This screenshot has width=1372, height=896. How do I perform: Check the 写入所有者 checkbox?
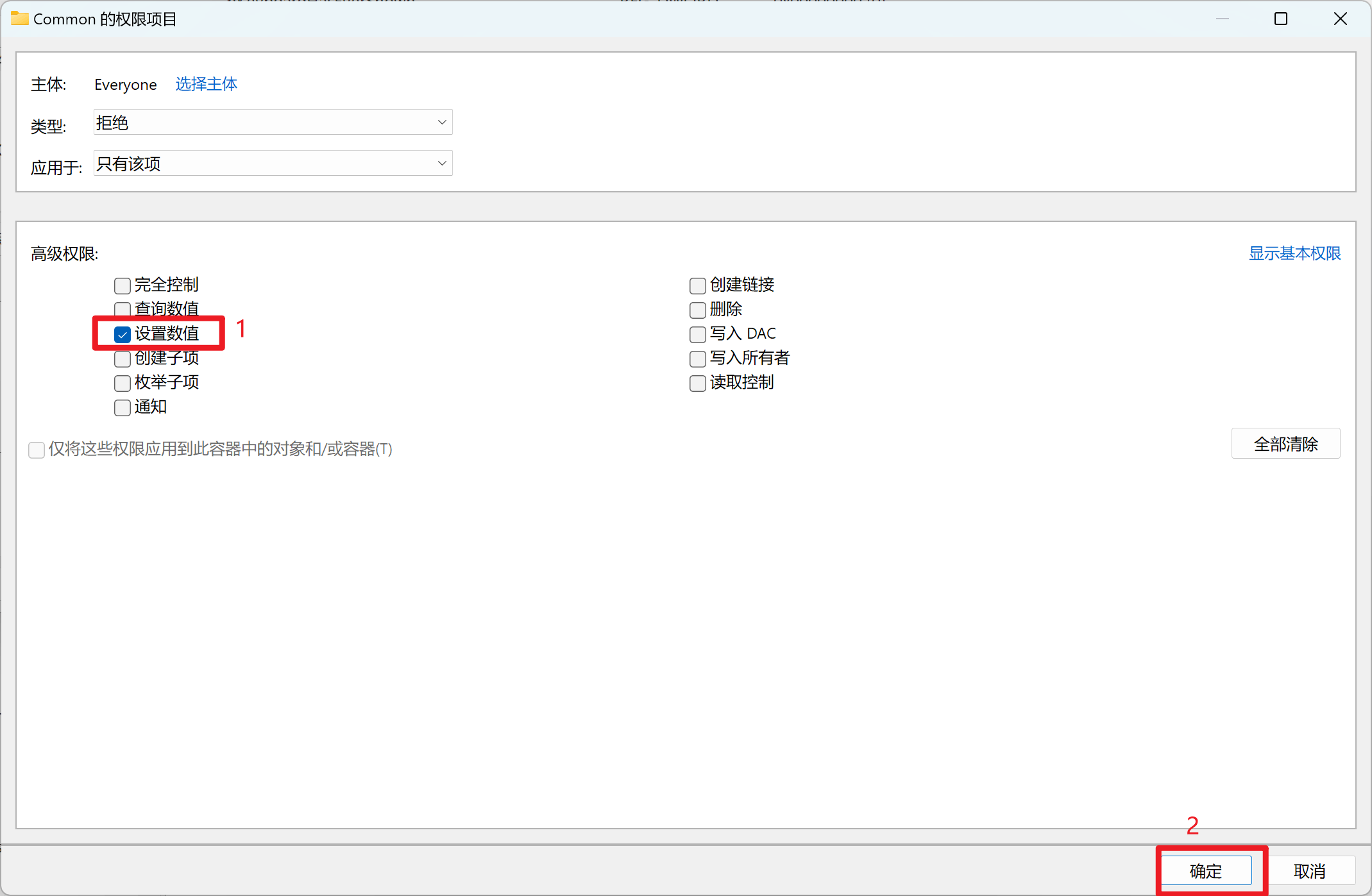point(697,359)
